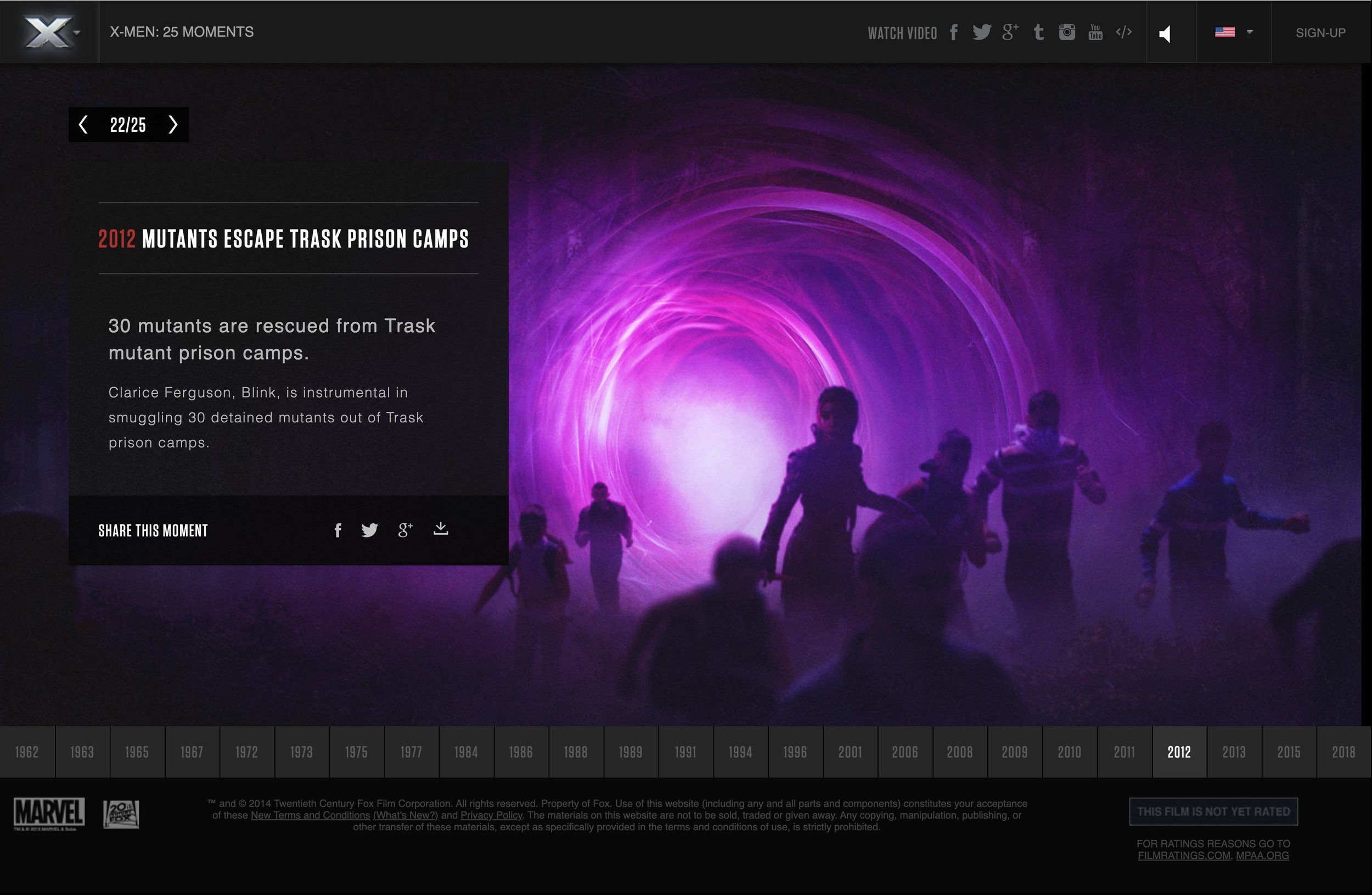
Task: Jump to year 2006 in timeline
Action: tap(904, 752)
